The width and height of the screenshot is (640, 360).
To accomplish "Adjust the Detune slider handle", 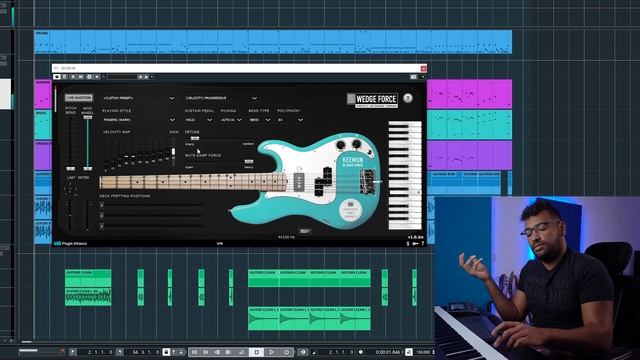I will point(195,138).
